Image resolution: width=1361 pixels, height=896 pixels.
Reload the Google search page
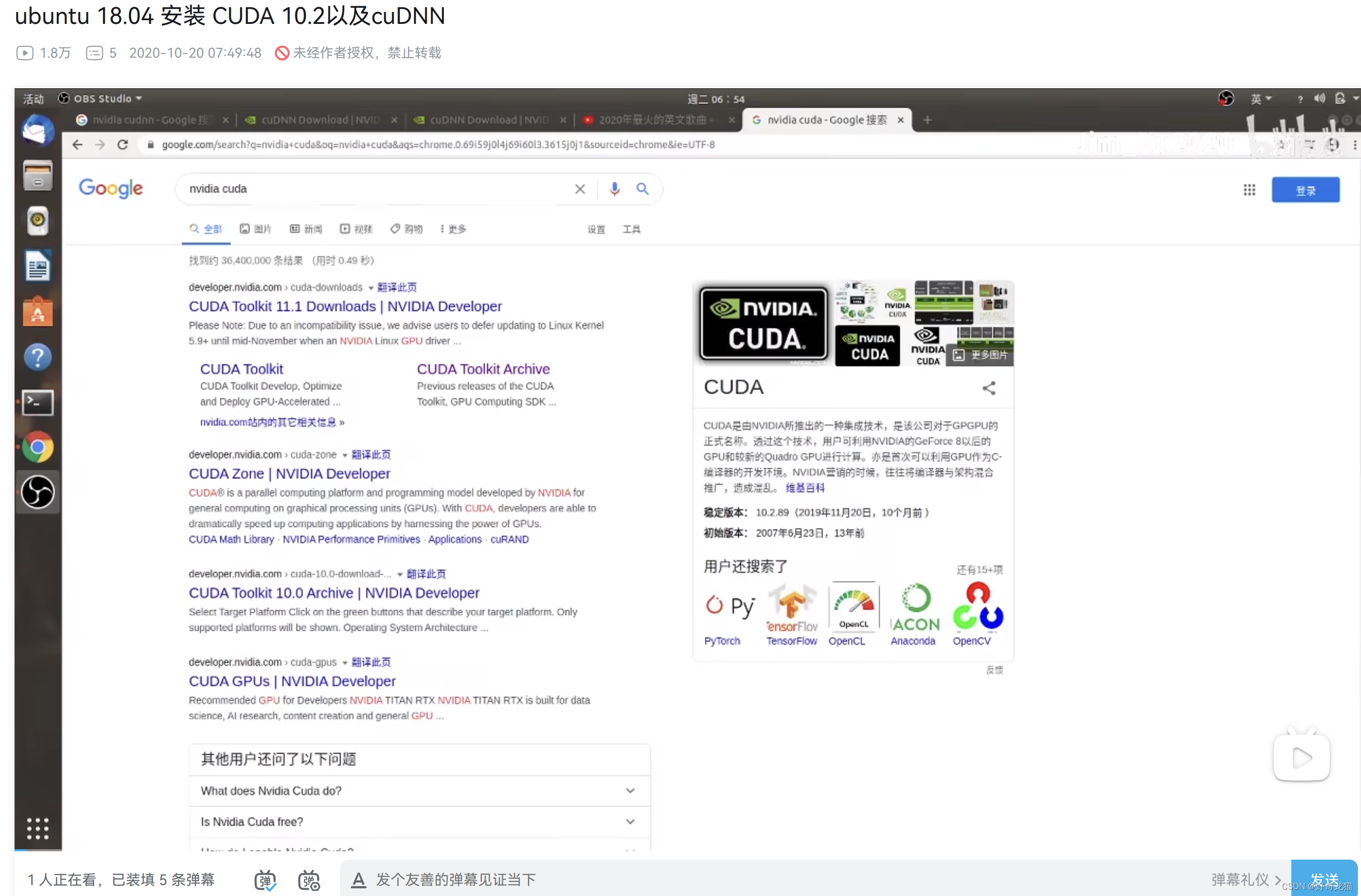click(122, 144)
